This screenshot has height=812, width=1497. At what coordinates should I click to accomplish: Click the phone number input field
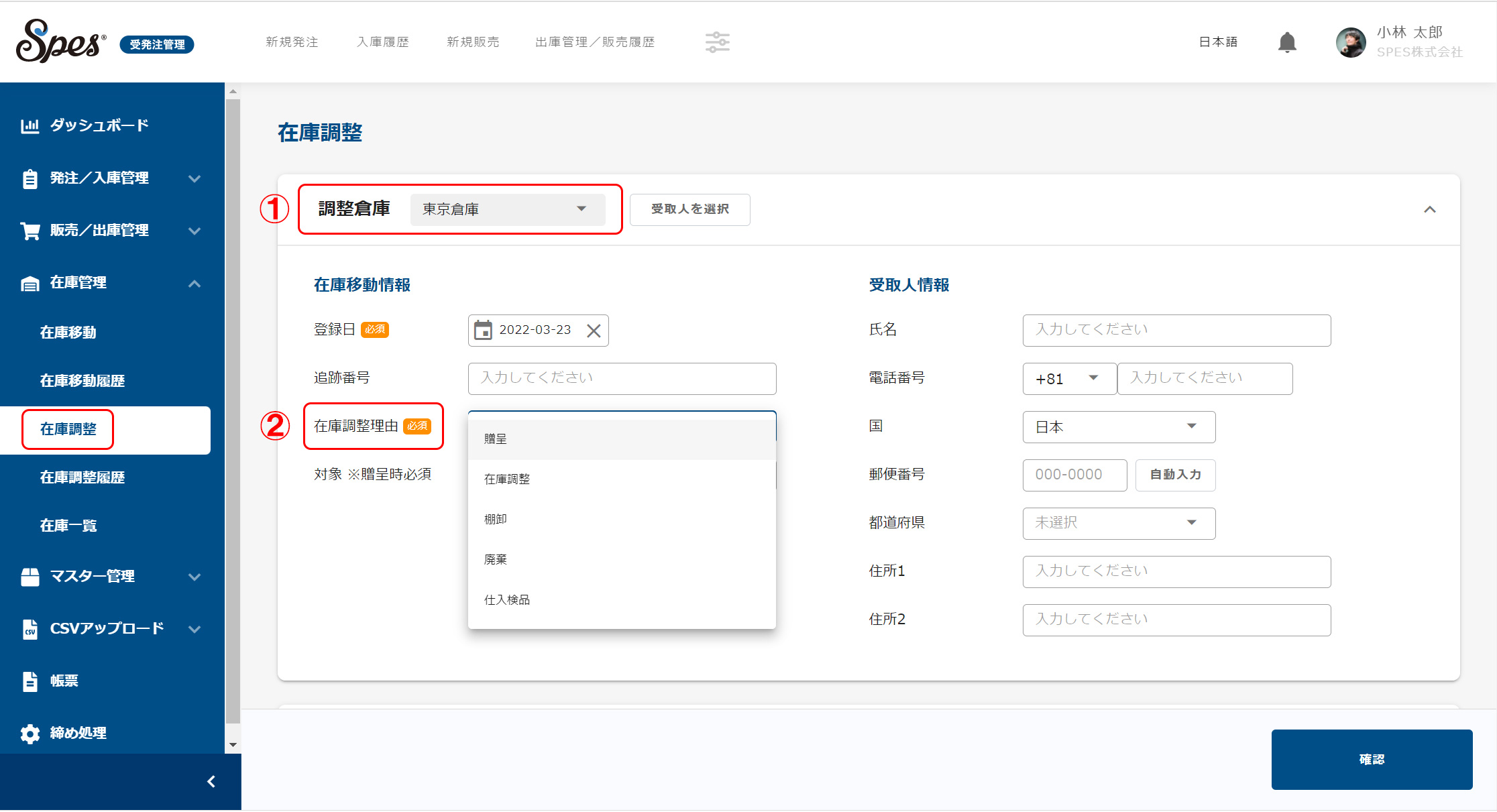click(x=1205, y=379)
